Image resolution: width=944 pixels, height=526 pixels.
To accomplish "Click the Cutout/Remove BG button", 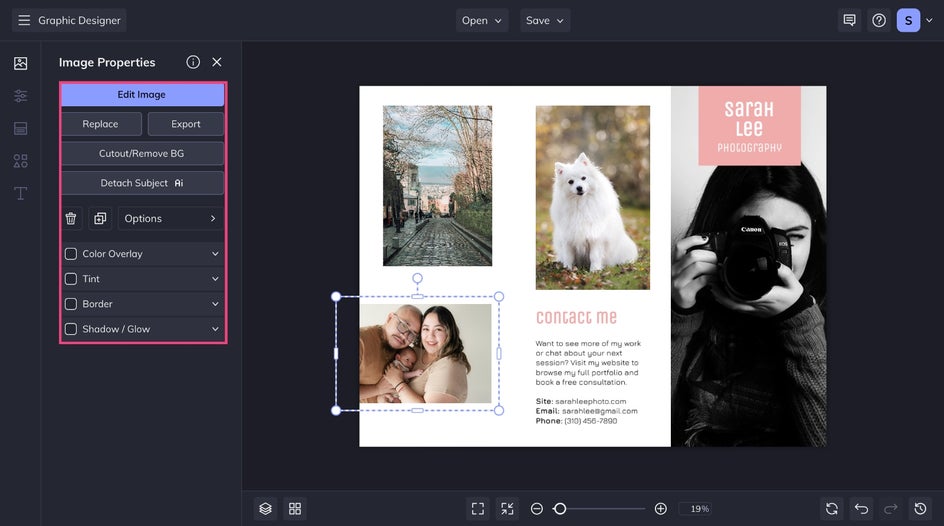I will [142, 154].
